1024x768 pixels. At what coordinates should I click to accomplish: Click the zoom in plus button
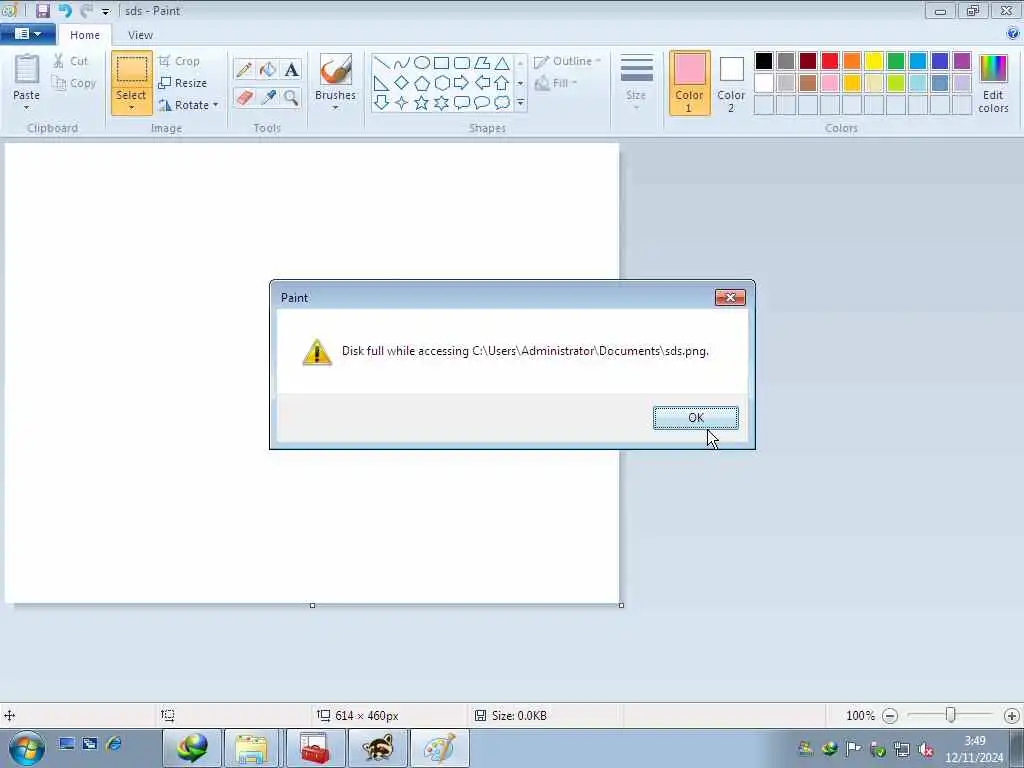(1012, 716)
